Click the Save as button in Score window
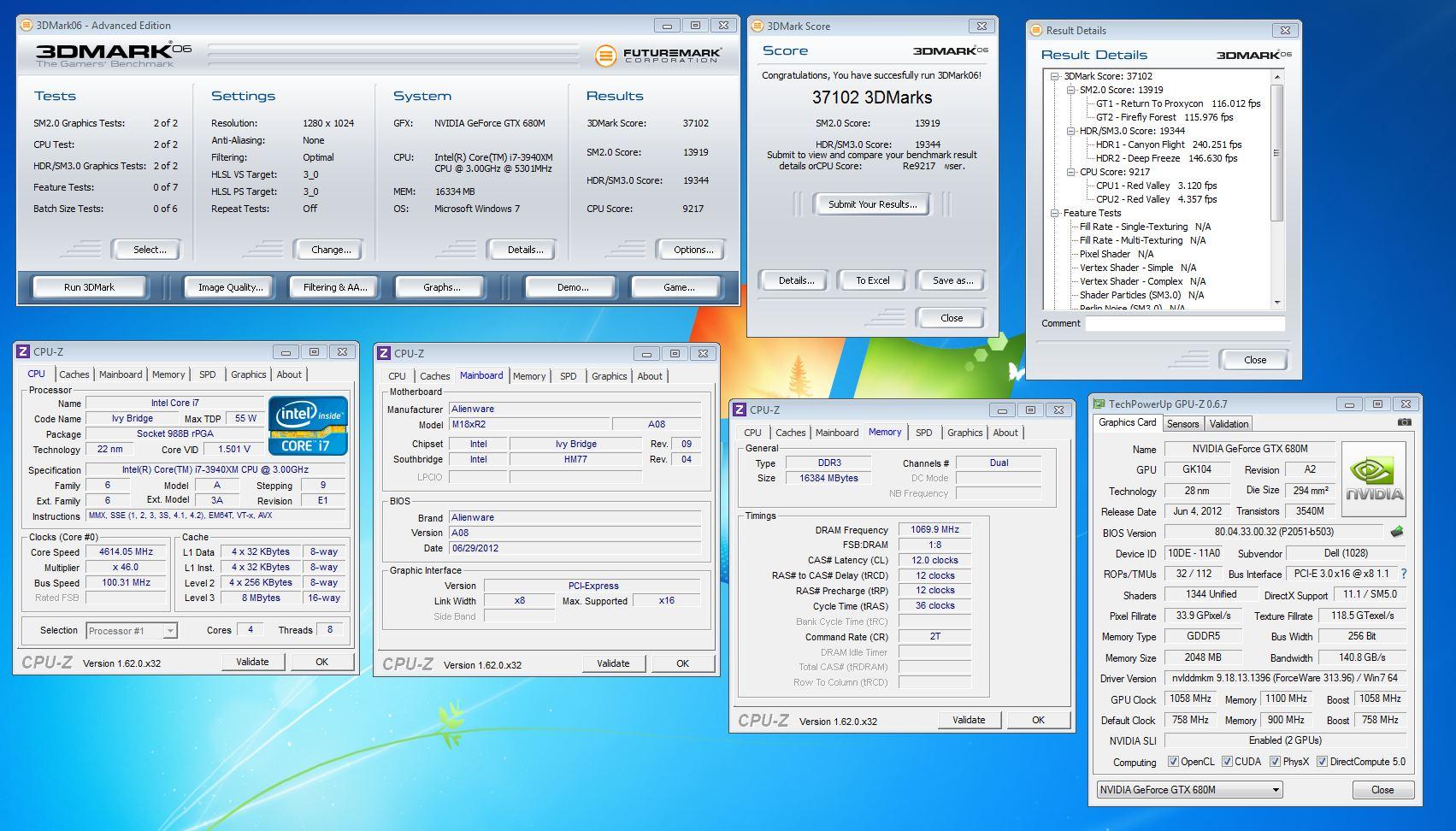The height and width of the screenshot is (831, 1456). pos(952,280)
